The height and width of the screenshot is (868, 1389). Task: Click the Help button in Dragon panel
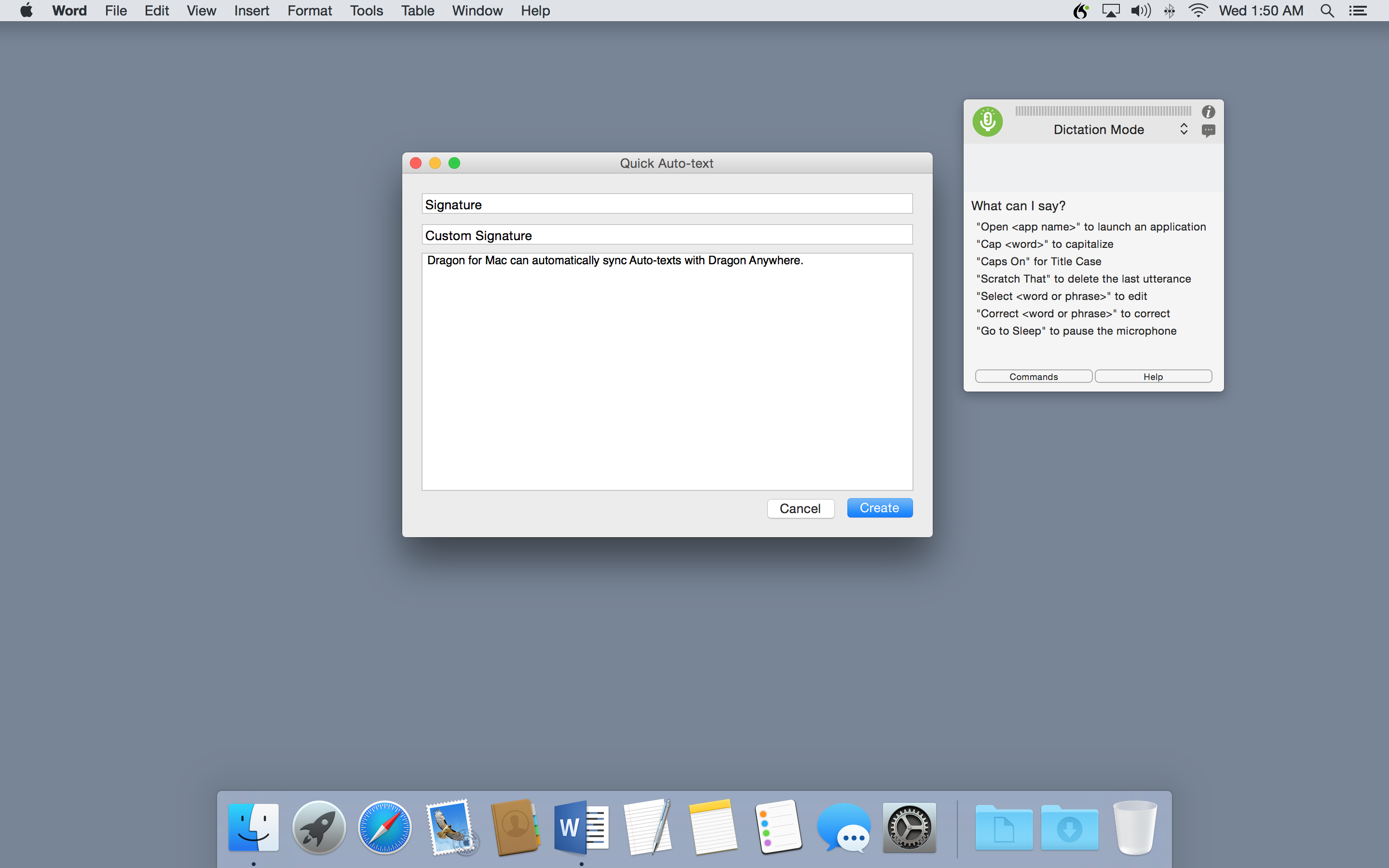click(1153, 377)
